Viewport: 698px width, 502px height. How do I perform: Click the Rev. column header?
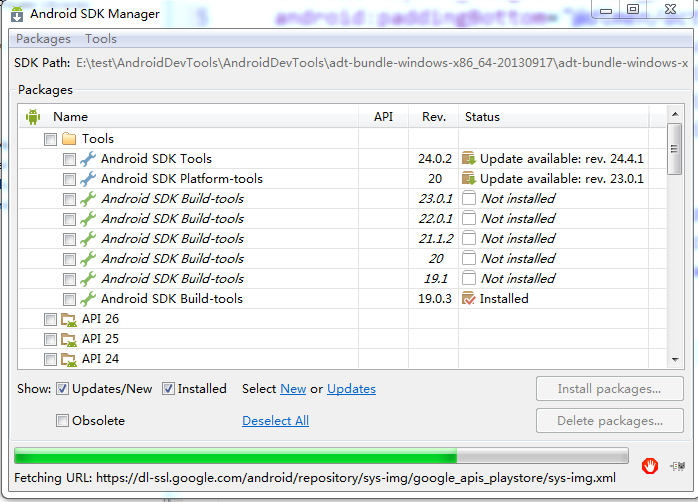434,117
